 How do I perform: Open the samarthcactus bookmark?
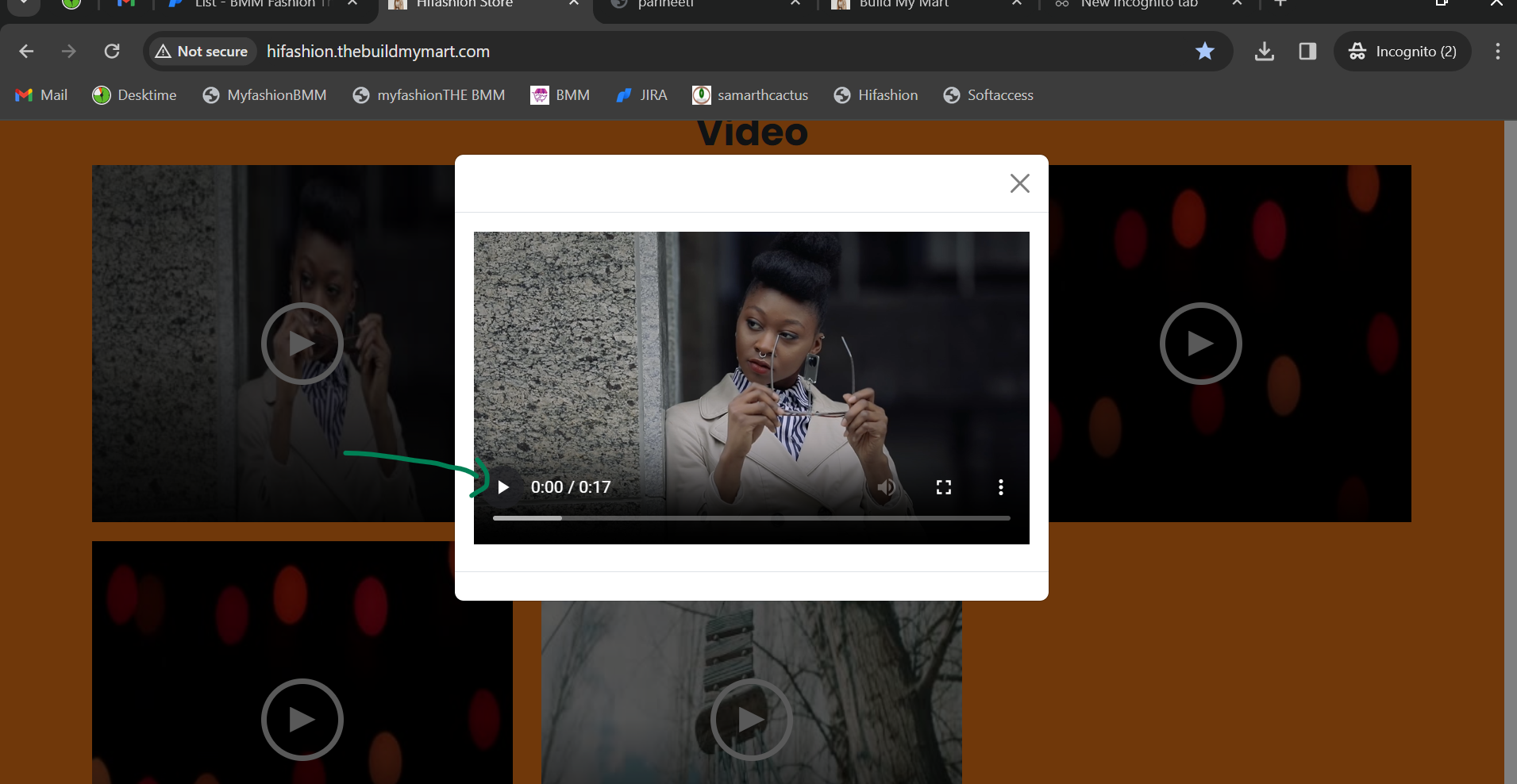750,95
